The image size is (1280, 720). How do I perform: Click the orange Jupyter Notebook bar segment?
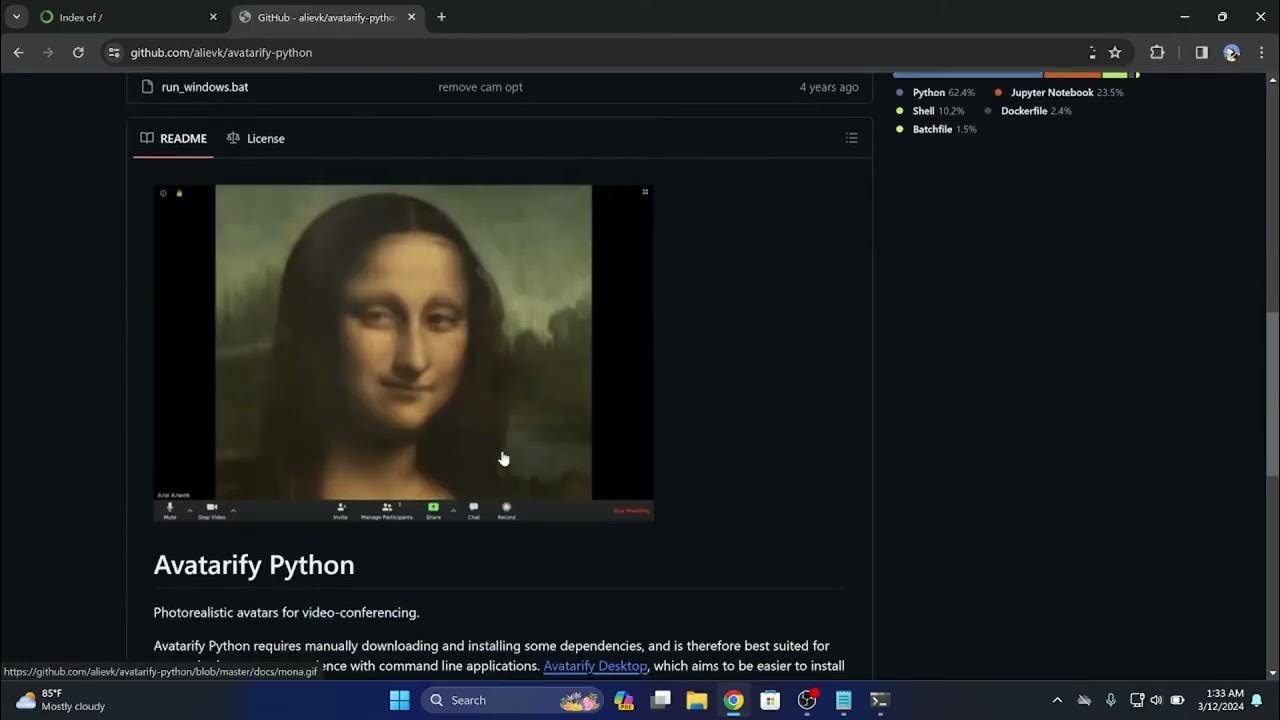tap(1073, 75)
